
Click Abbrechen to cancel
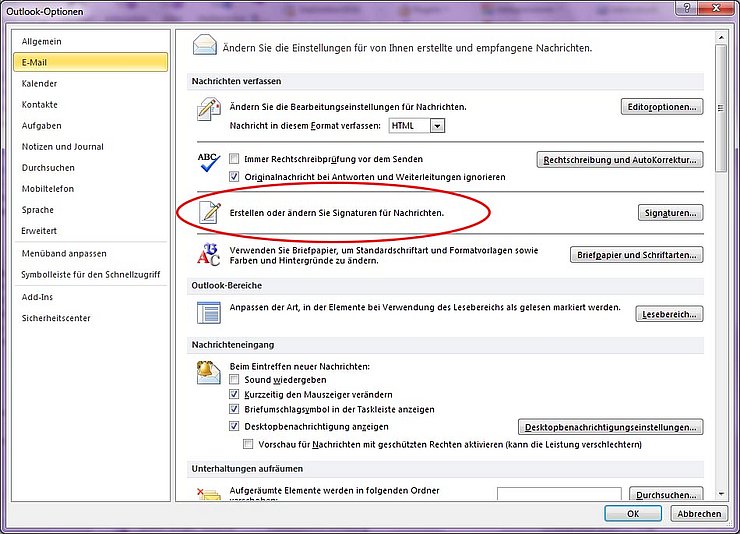[x=699, y=513]
